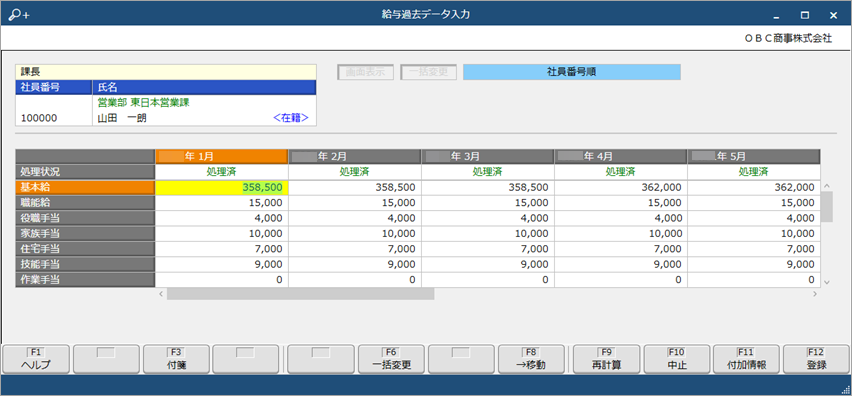
Task: Click the F8 →移動 button
Action: (531, 359)
